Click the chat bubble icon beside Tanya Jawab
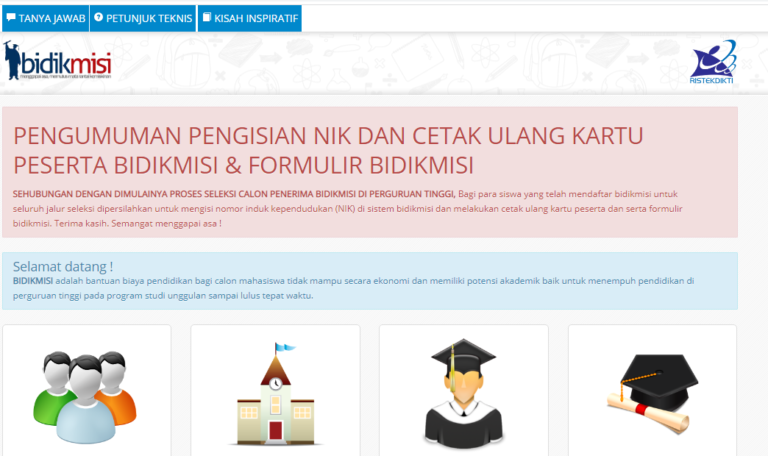This screenshot has width=768, height=456. point(11,18)
